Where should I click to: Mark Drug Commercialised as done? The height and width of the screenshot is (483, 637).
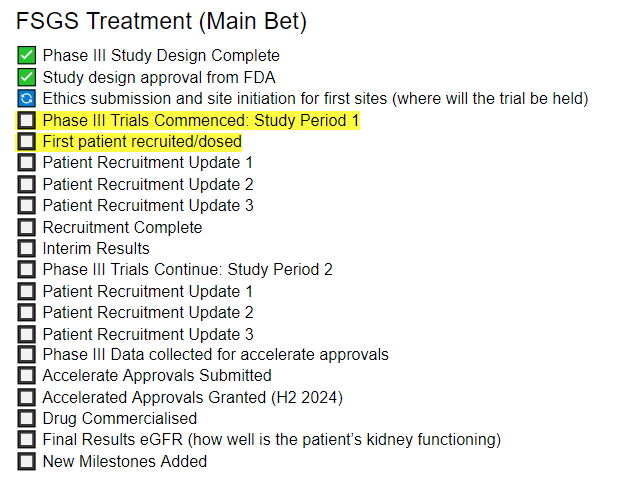[x=26, y=418]
